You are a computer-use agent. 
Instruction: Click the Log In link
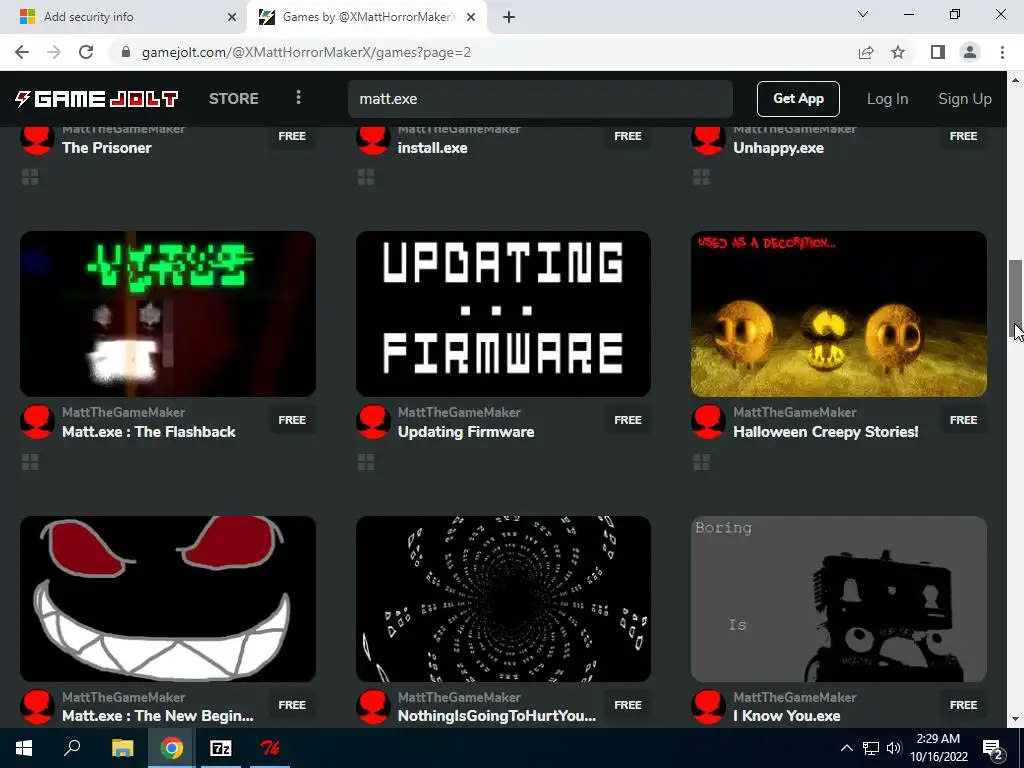click(888, 99)
